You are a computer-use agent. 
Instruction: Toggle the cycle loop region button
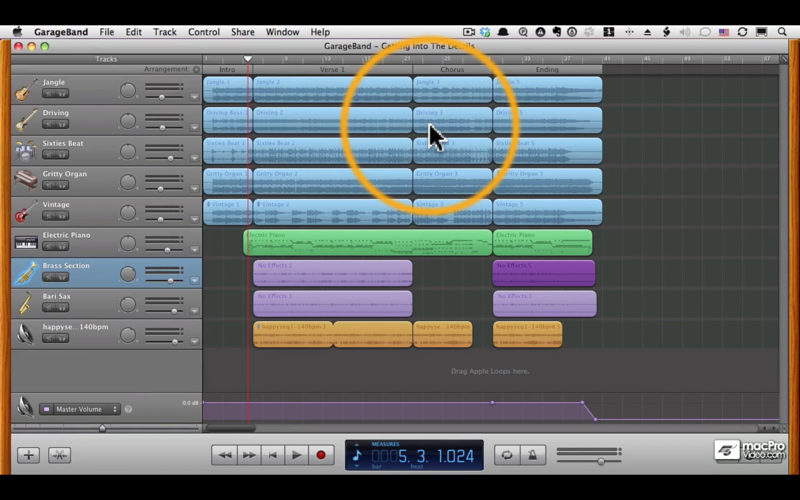pyautogui.click(x=506, y=455)
